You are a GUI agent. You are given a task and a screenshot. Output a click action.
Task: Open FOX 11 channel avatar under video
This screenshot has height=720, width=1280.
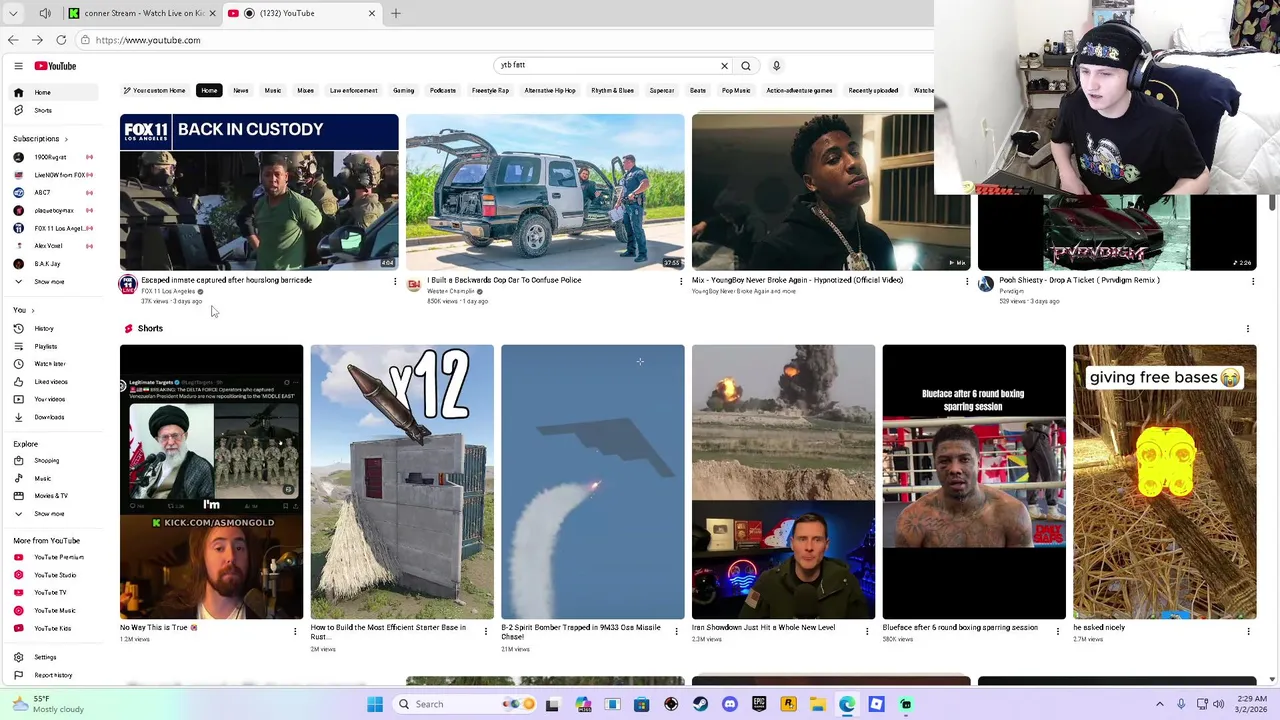tap(128, 285)
